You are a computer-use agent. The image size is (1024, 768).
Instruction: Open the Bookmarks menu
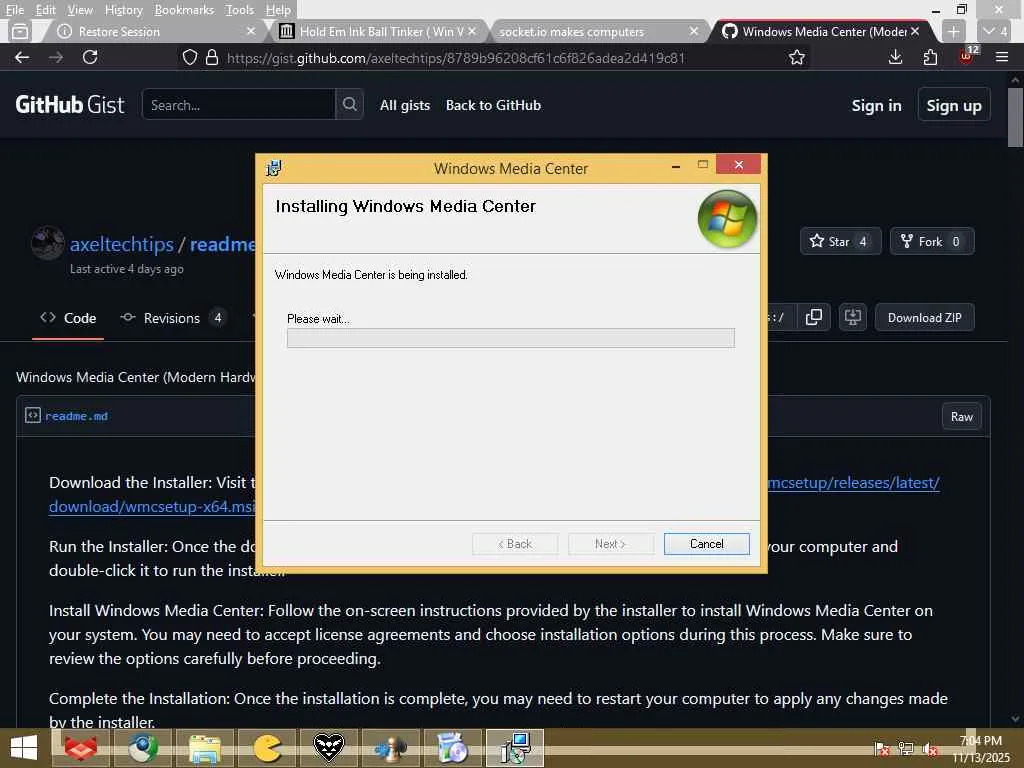click(184, 10)
